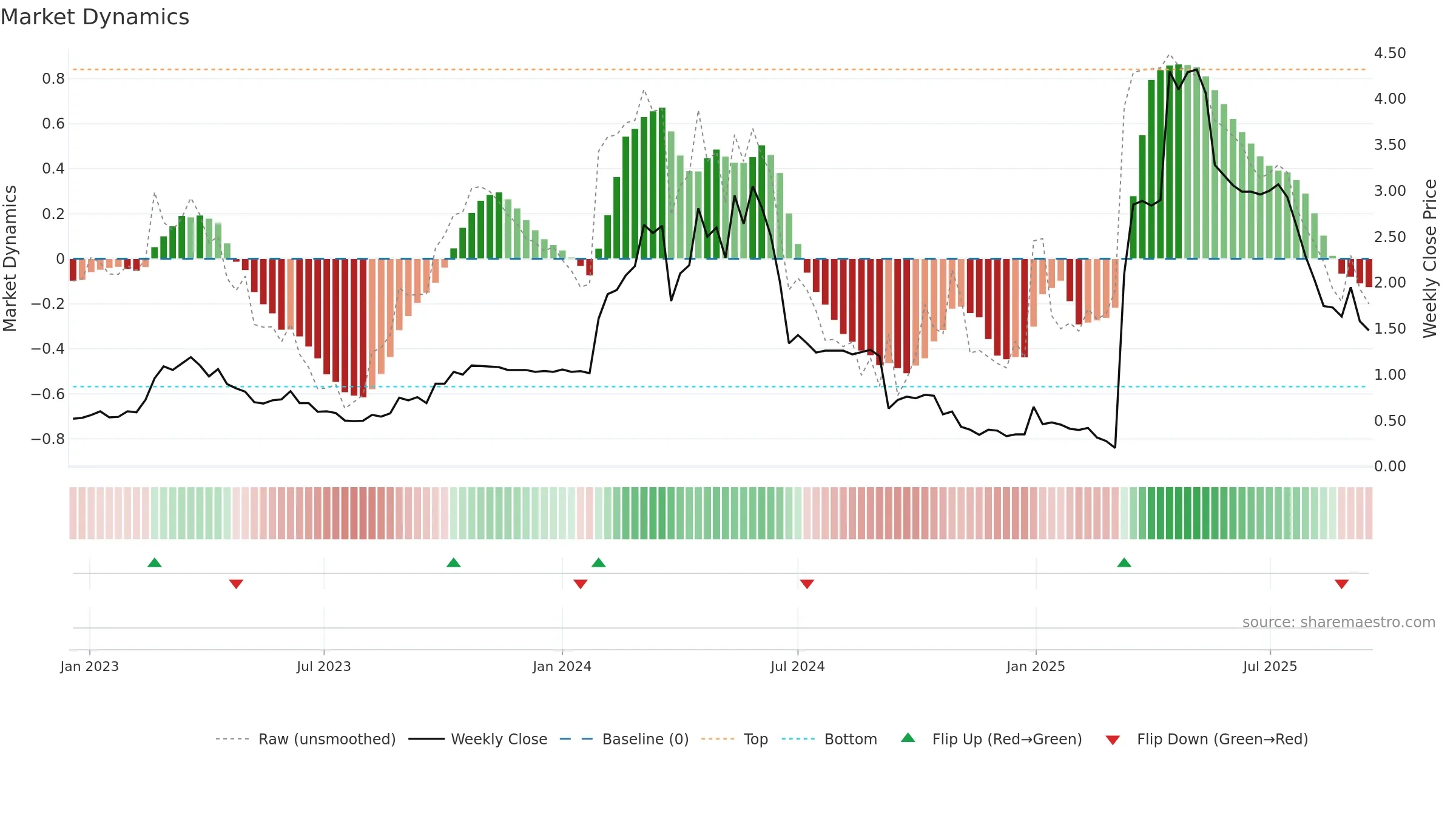Toggle the Raw (unsmoothed) legend entry
This screenshot has width=1456, height=819.
tap(306, 739)
